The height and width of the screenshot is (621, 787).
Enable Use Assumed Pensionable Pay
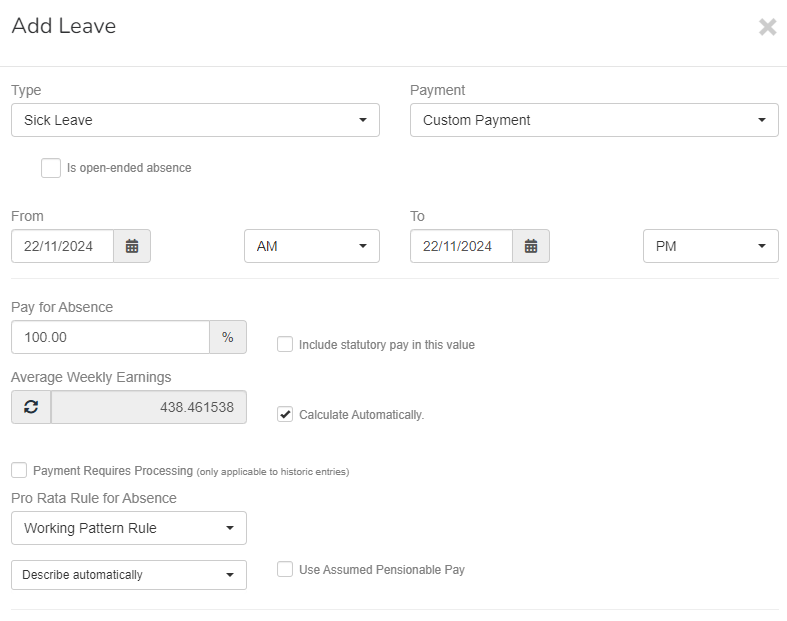[285, 570]
